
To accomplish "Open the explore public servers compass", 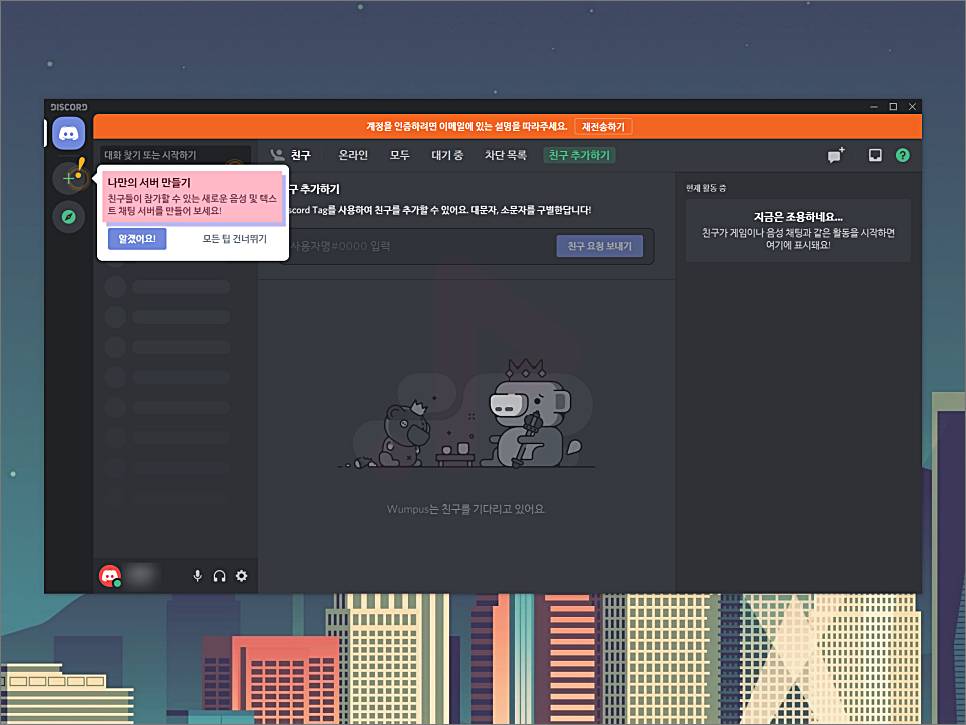I will coord(68,217).
